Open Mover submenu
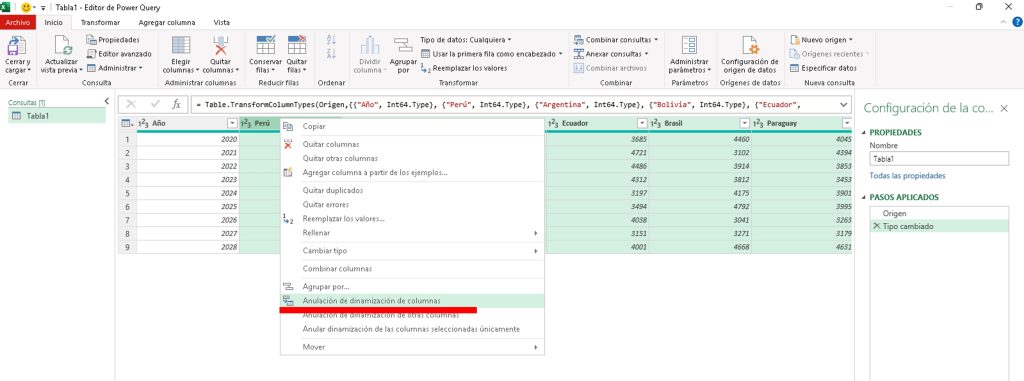The width and height of the screenshot is (1024, 381). pos(412,347)
